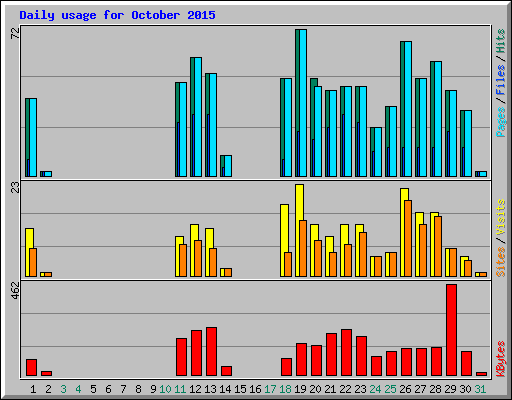Click the title 'Daily usage for October 2015'
Image resolution: width=512 pixels, height=400 pixels.
point(117,15)
